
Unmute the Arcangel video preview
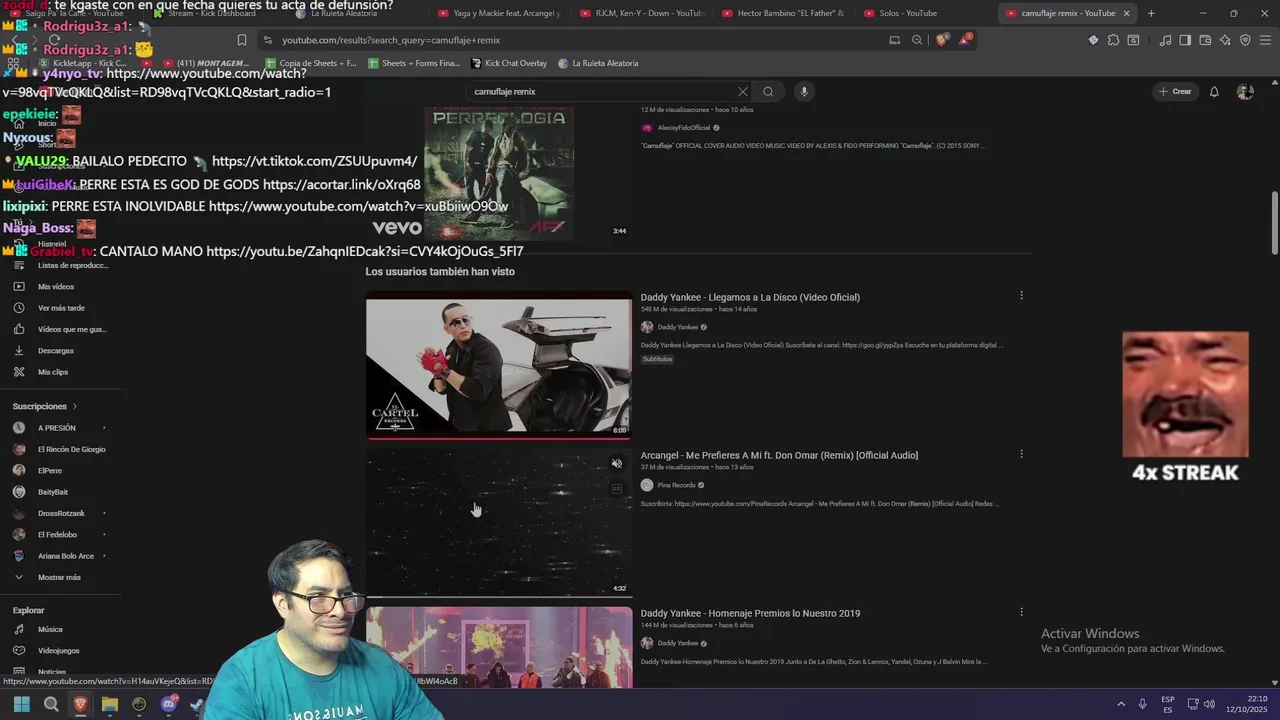click(x=617, y=464)
